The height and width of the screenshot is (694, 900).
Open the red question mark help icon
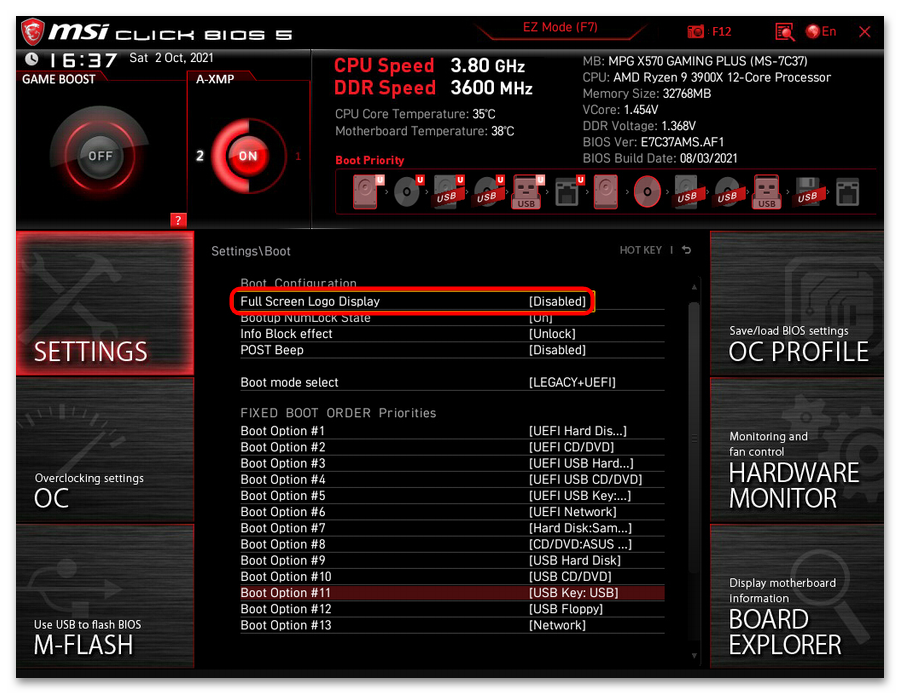coord(178,220)
